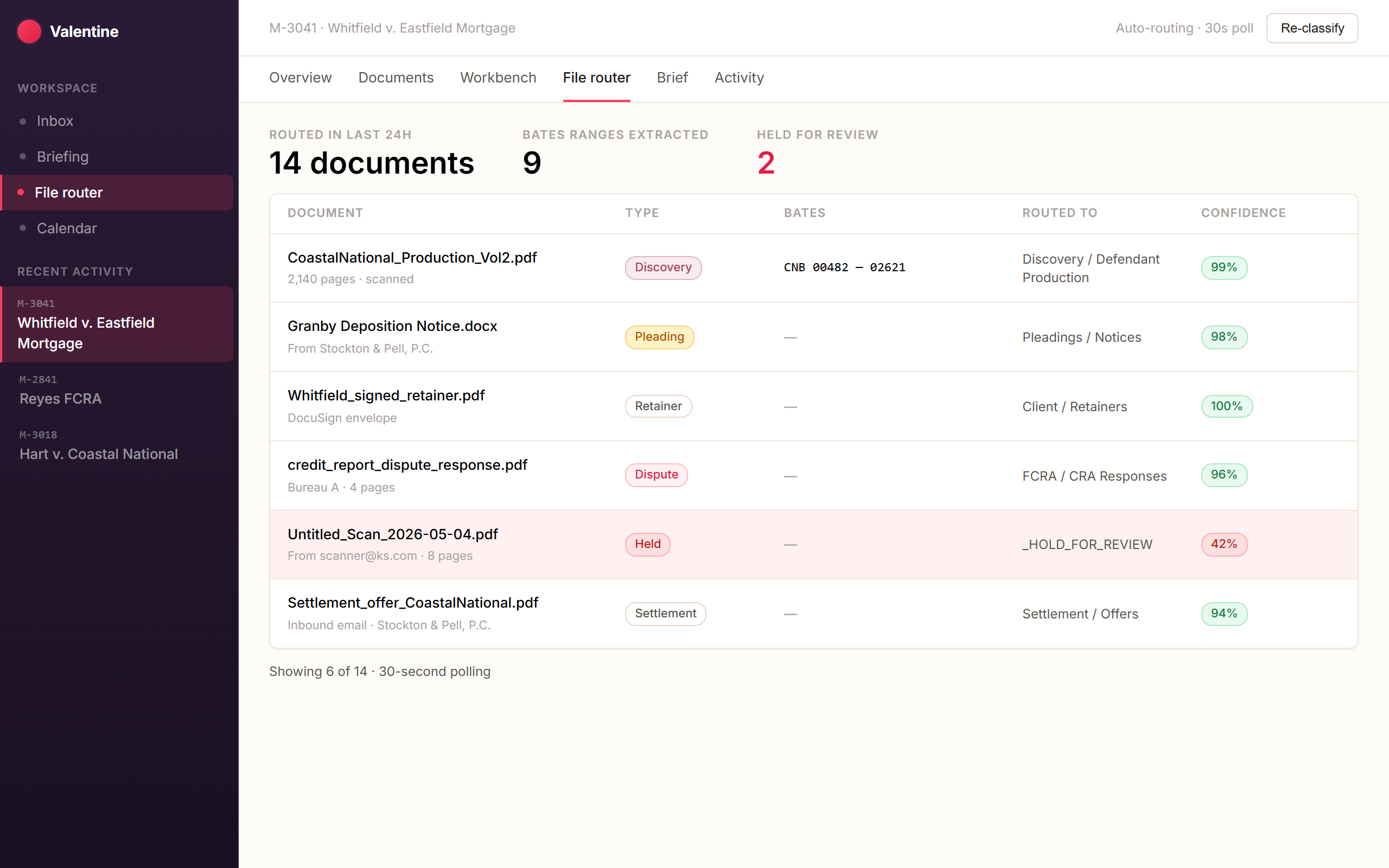Click 'From scanner@ks.com · 8 pages' subtitle
Viewport: 1389px width, 868px height.
(x=380, y=556)
